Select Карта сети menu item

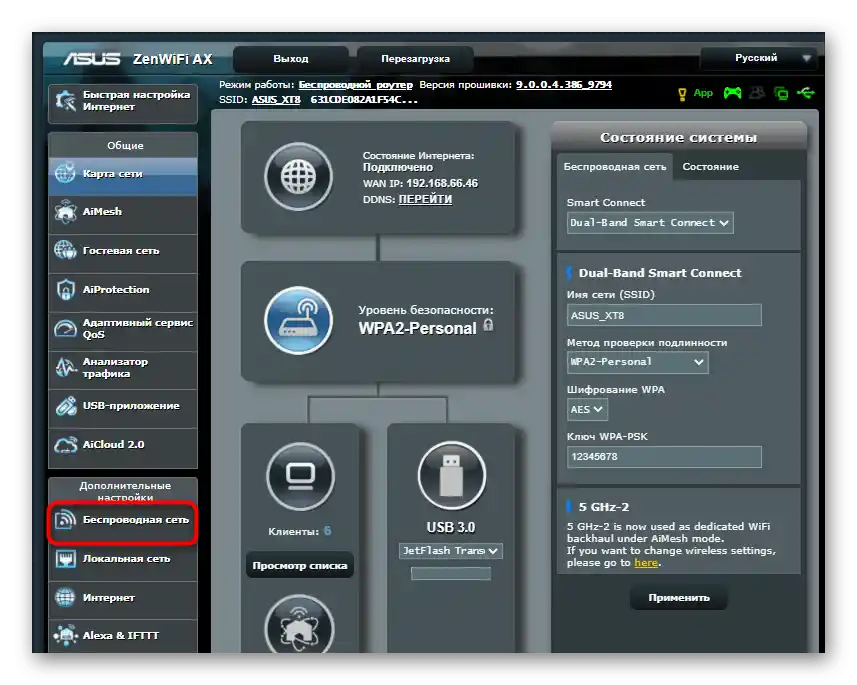(x=123, y=175)
